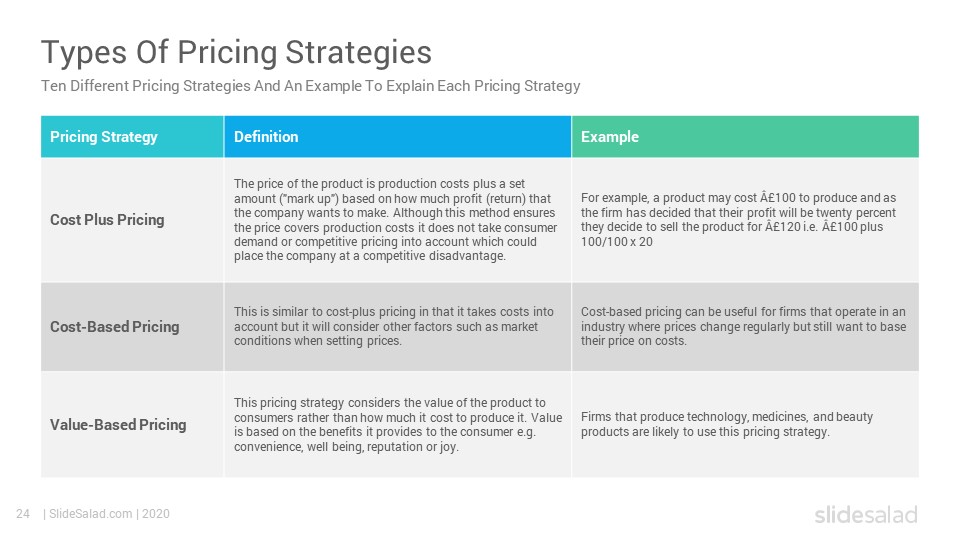Image resolution: width=960 pixels, height=540 pixels.
Task: Select the Example header cell
Action: tap(746, 137)
